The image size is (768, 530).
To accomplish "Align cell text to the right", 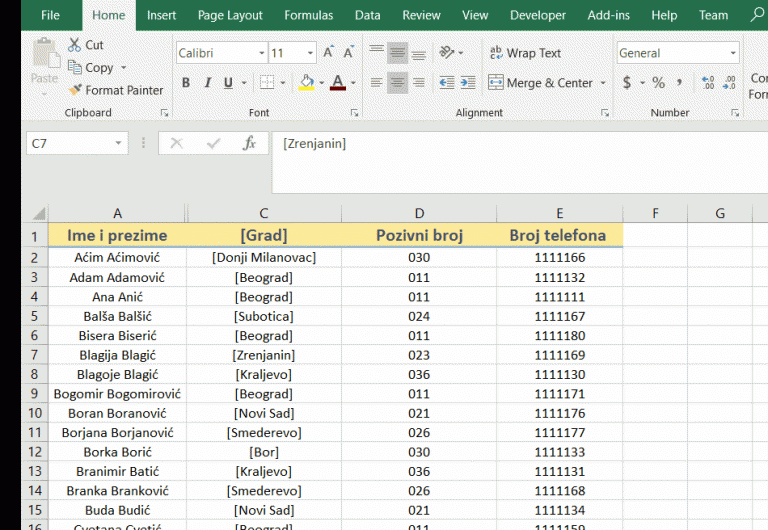I will (x=418, y=82).
